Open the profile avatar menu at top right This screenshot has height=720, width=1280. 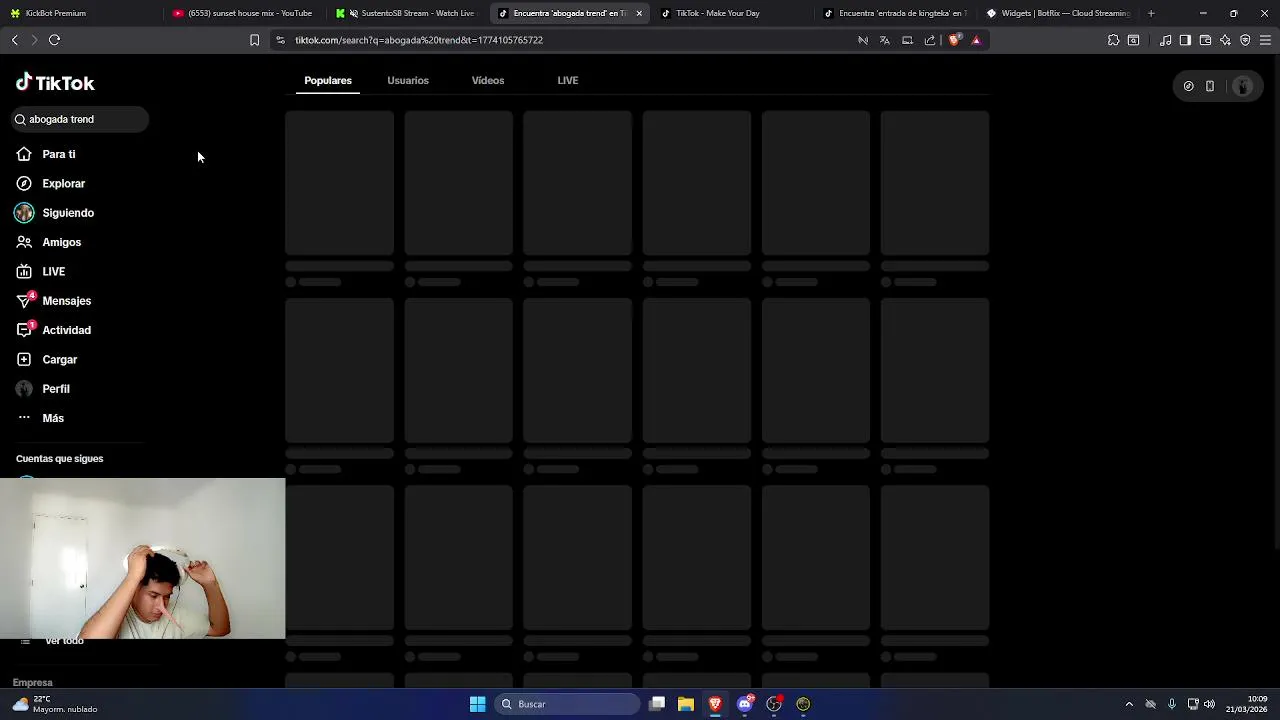tap(1243, 86)
